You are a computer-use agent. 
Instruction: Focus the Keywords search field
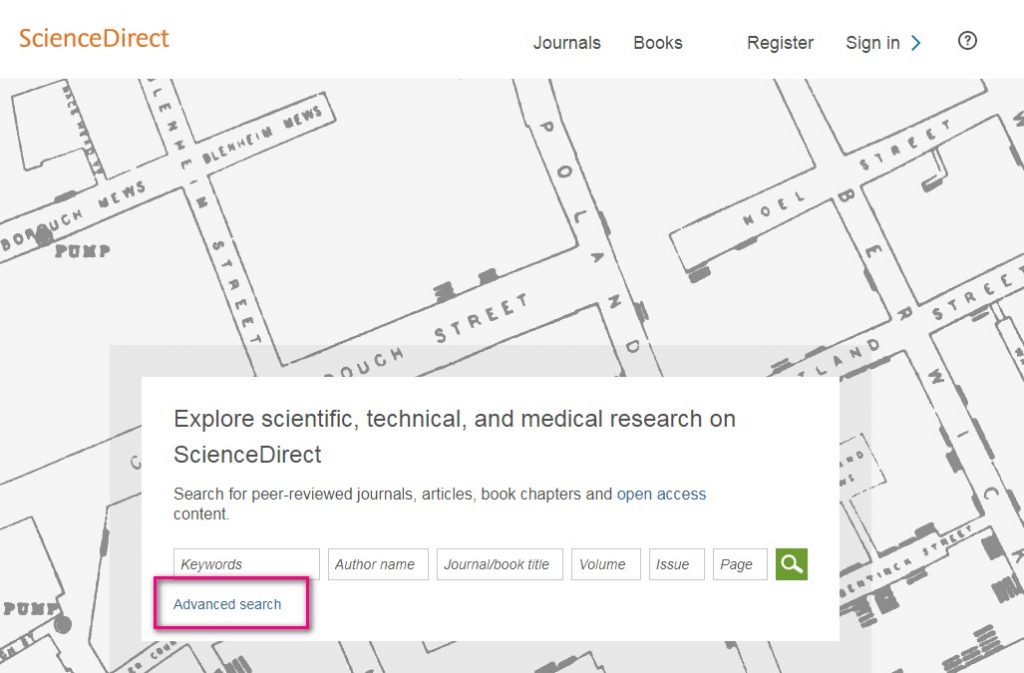pyautogui.click(x=246, y=564)
